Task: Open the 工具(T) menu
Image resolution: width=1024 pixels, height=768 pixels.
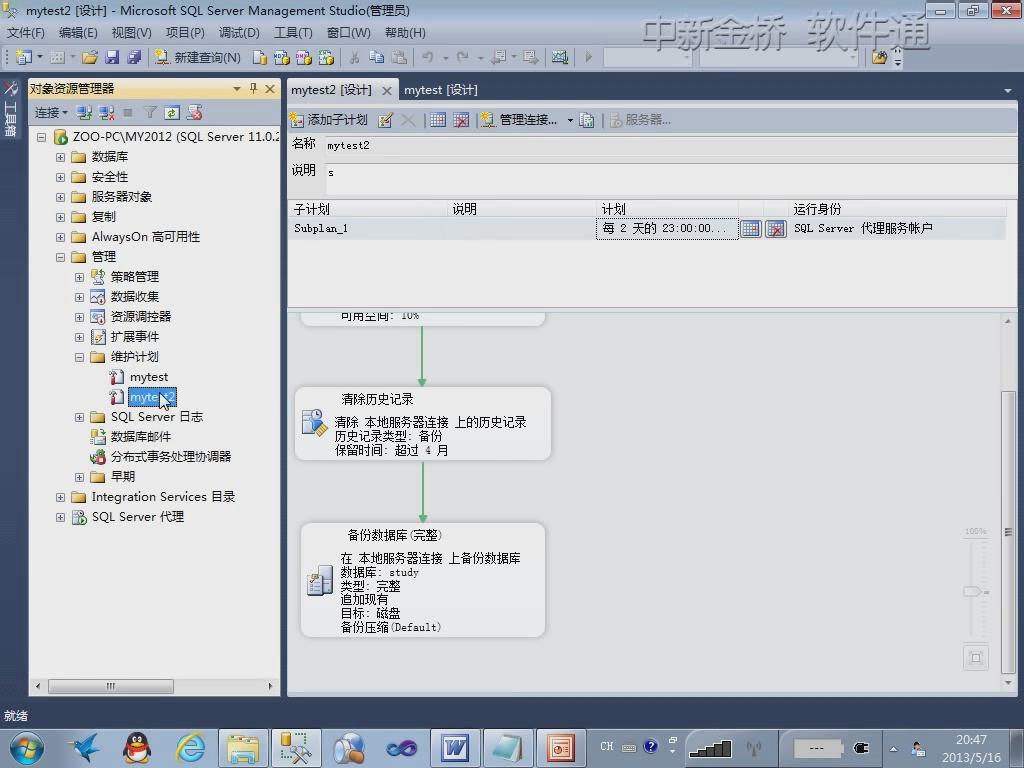Action: pyautogui.click(x=293, y=33)
